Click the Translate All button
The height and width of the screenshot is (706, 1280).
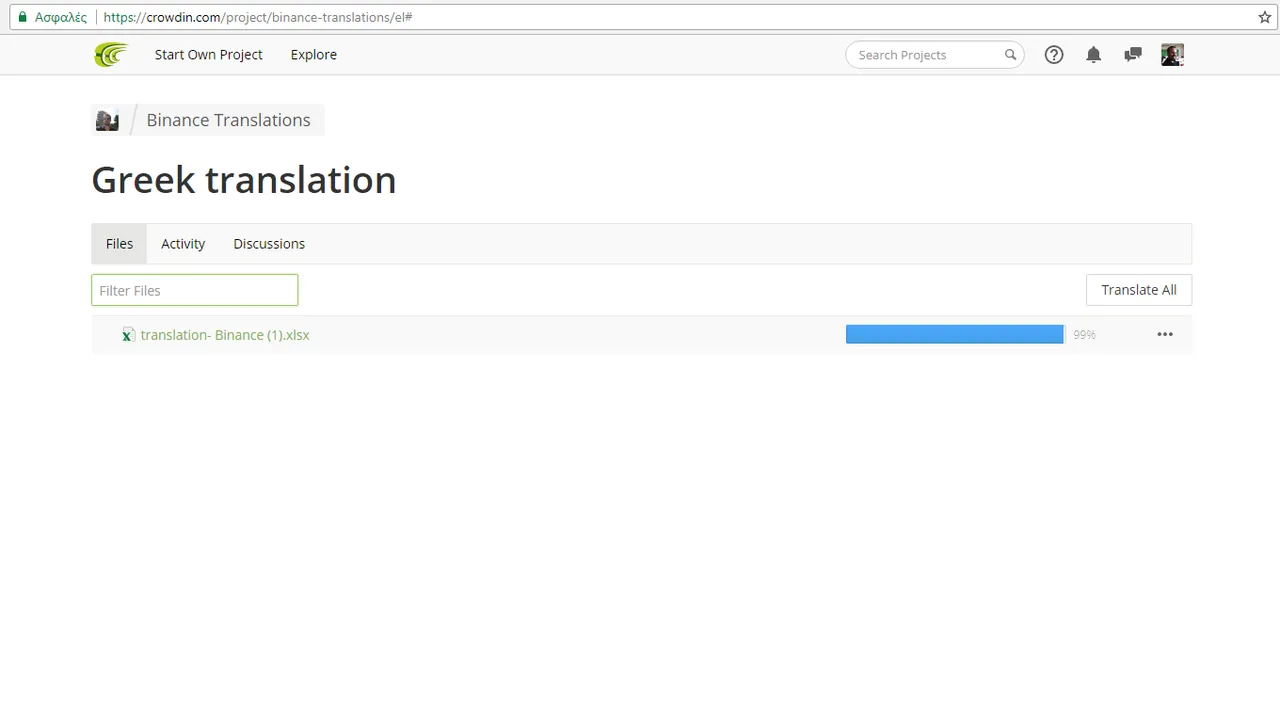tap(1139, 290)
